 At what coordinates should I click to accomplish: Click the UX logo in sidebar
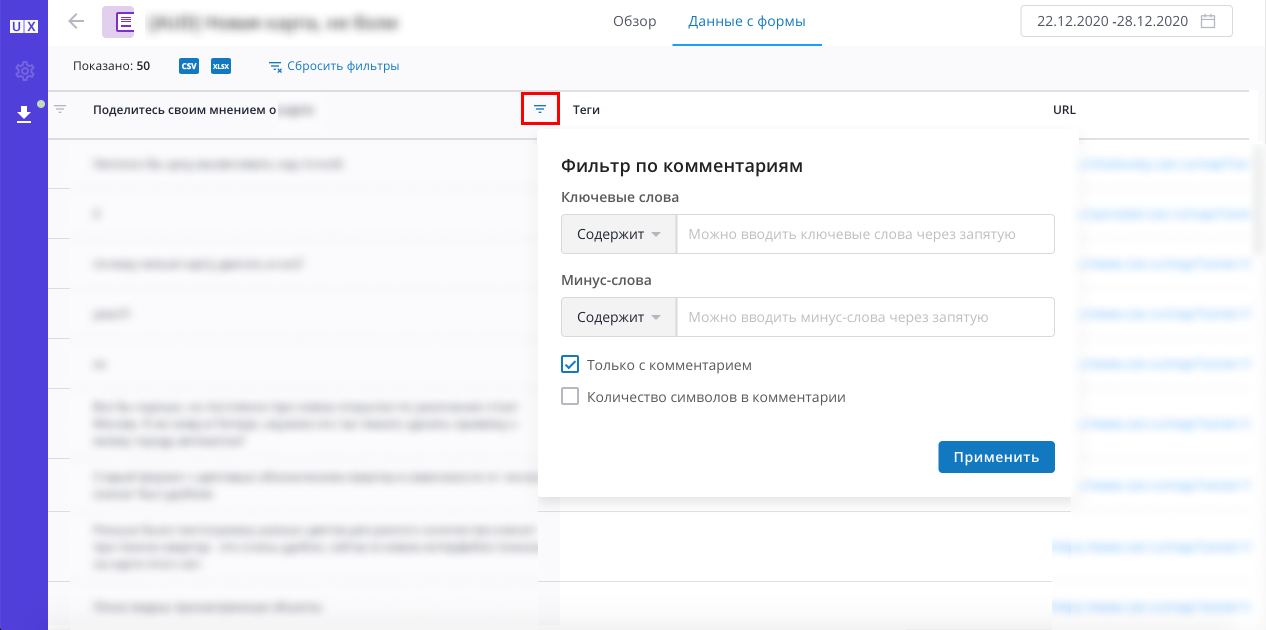[24, 29]
